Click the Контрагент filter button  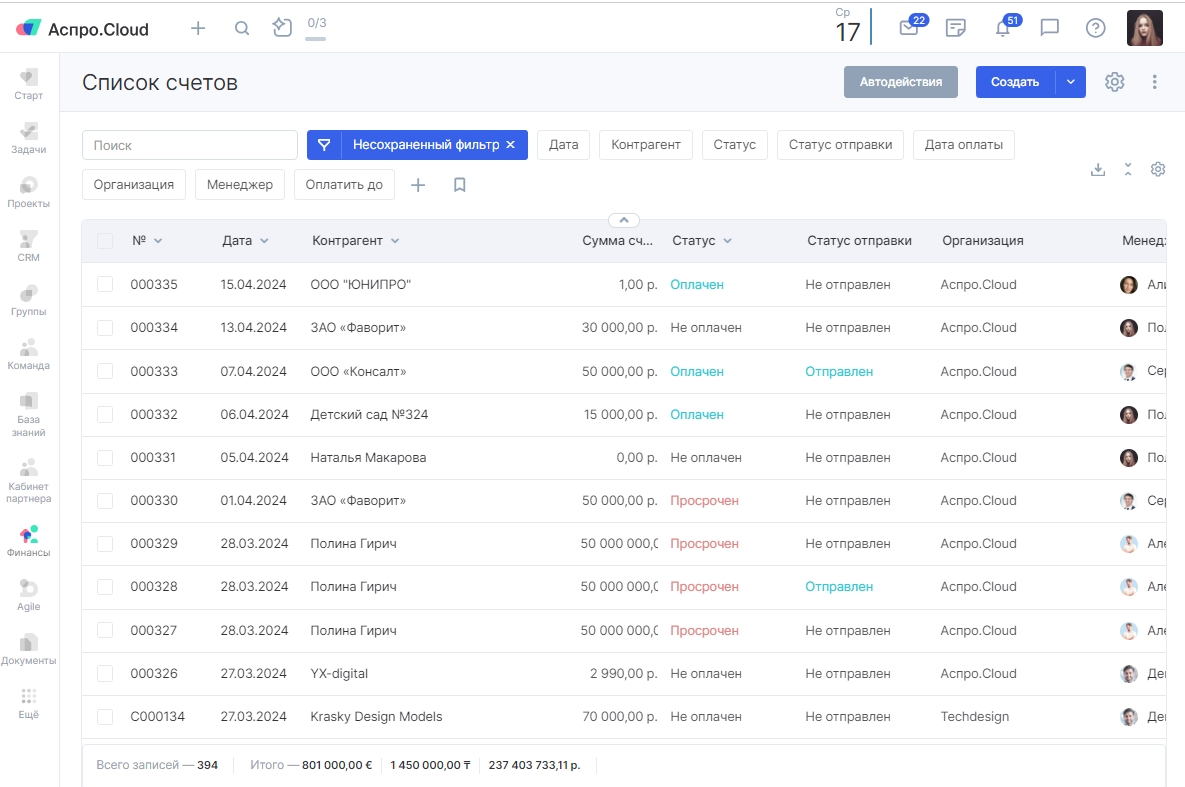point(646,145)
